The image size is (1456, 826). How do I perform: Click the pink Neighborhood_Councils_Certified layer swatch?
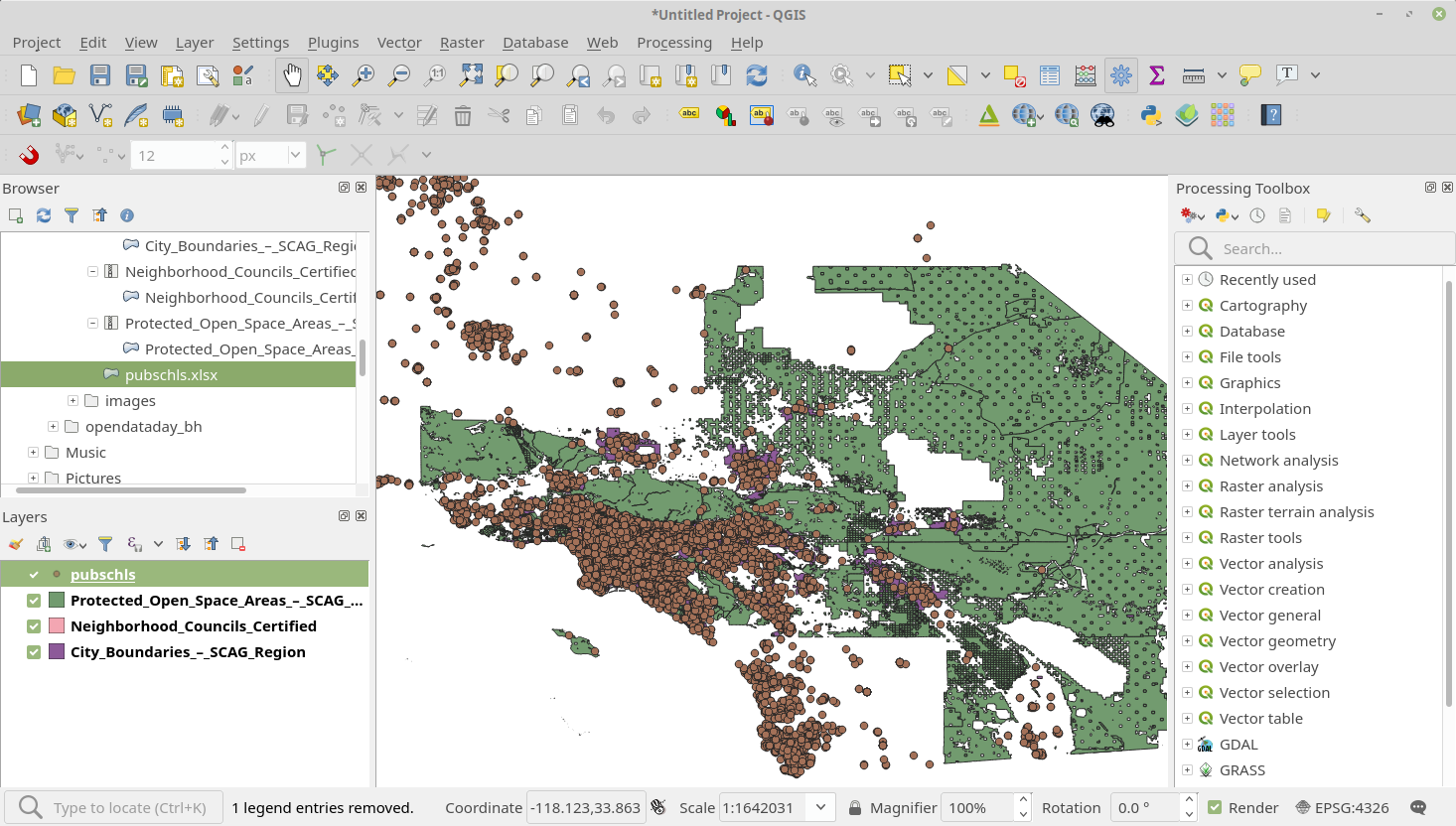click(57, 626)
